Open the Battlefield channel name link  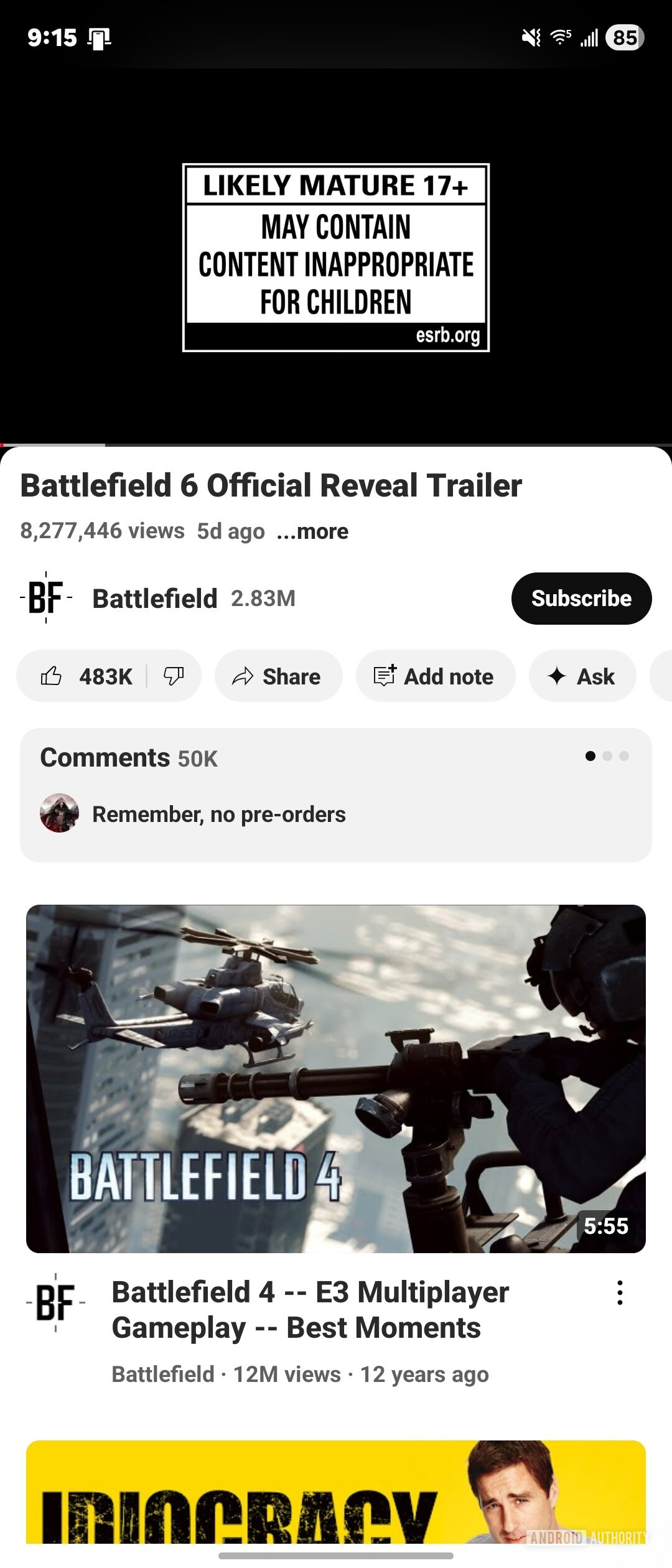(154, 599)
